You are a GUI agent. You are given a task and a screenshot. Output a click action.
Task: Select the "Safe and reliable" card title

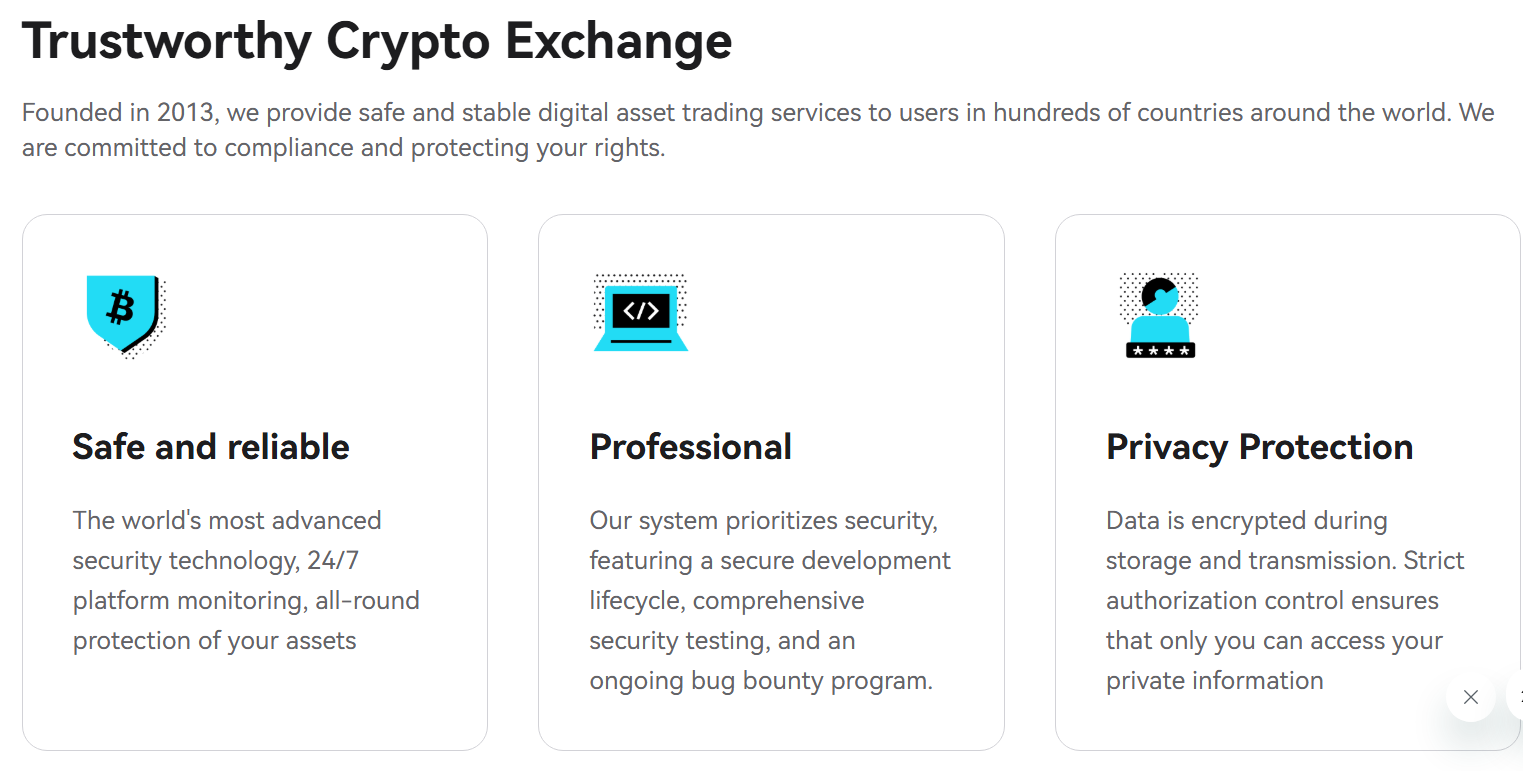(211, 447)
